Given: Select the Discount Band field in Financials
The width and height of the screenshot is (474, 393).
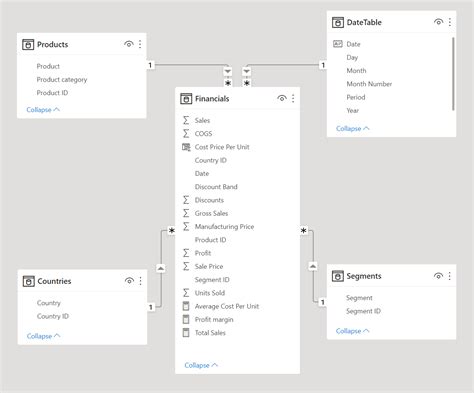Looking at the screenshot, I should [x=216, y=187].
